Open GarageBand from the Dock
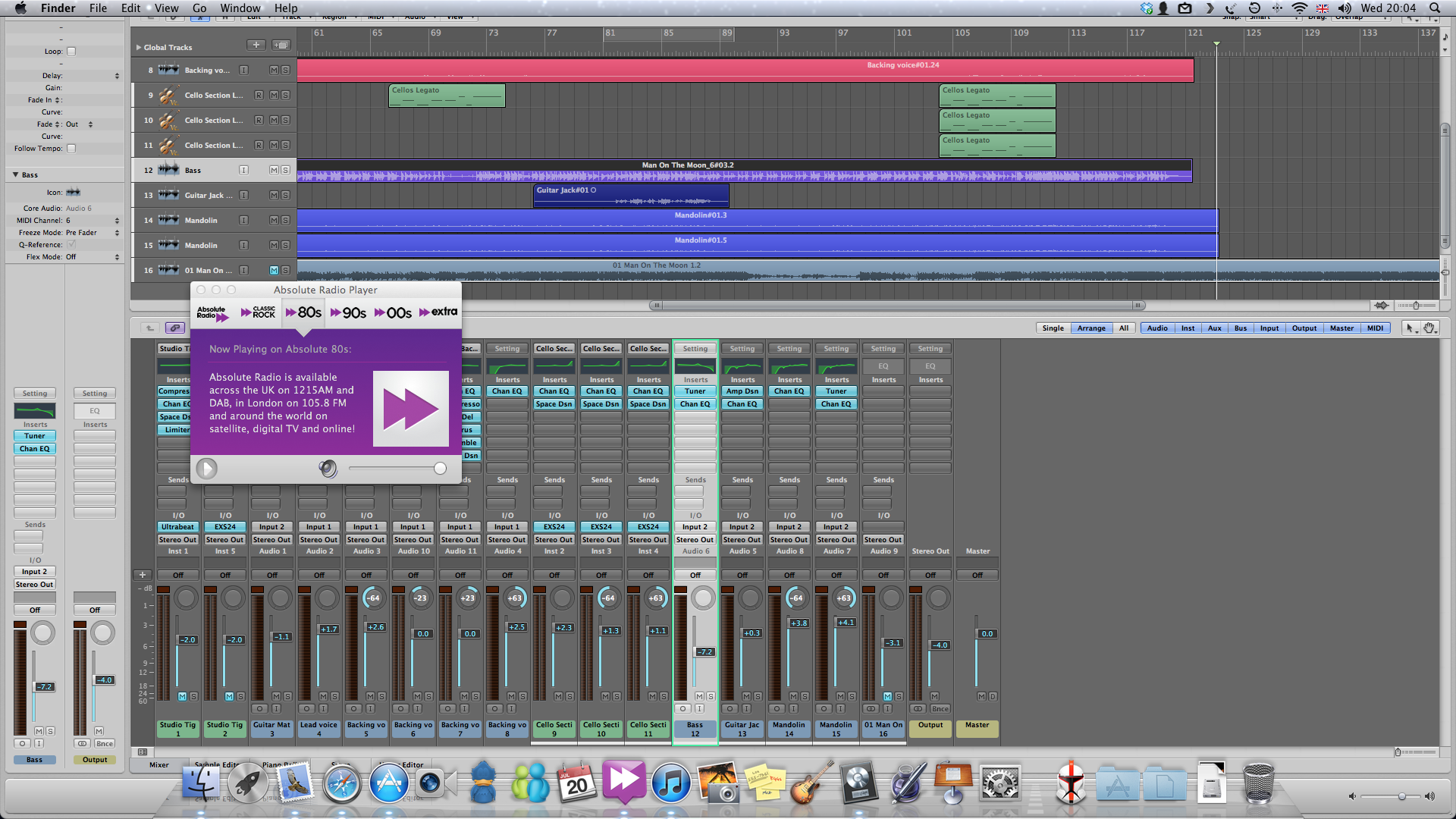 pyautogui.click(x=811, y=783)
